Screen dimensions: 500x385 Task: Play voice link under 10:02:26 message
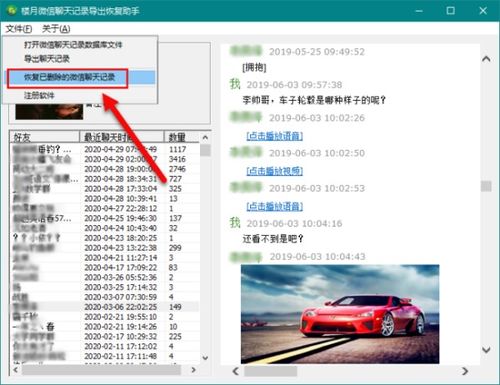(x=275, y=136)
